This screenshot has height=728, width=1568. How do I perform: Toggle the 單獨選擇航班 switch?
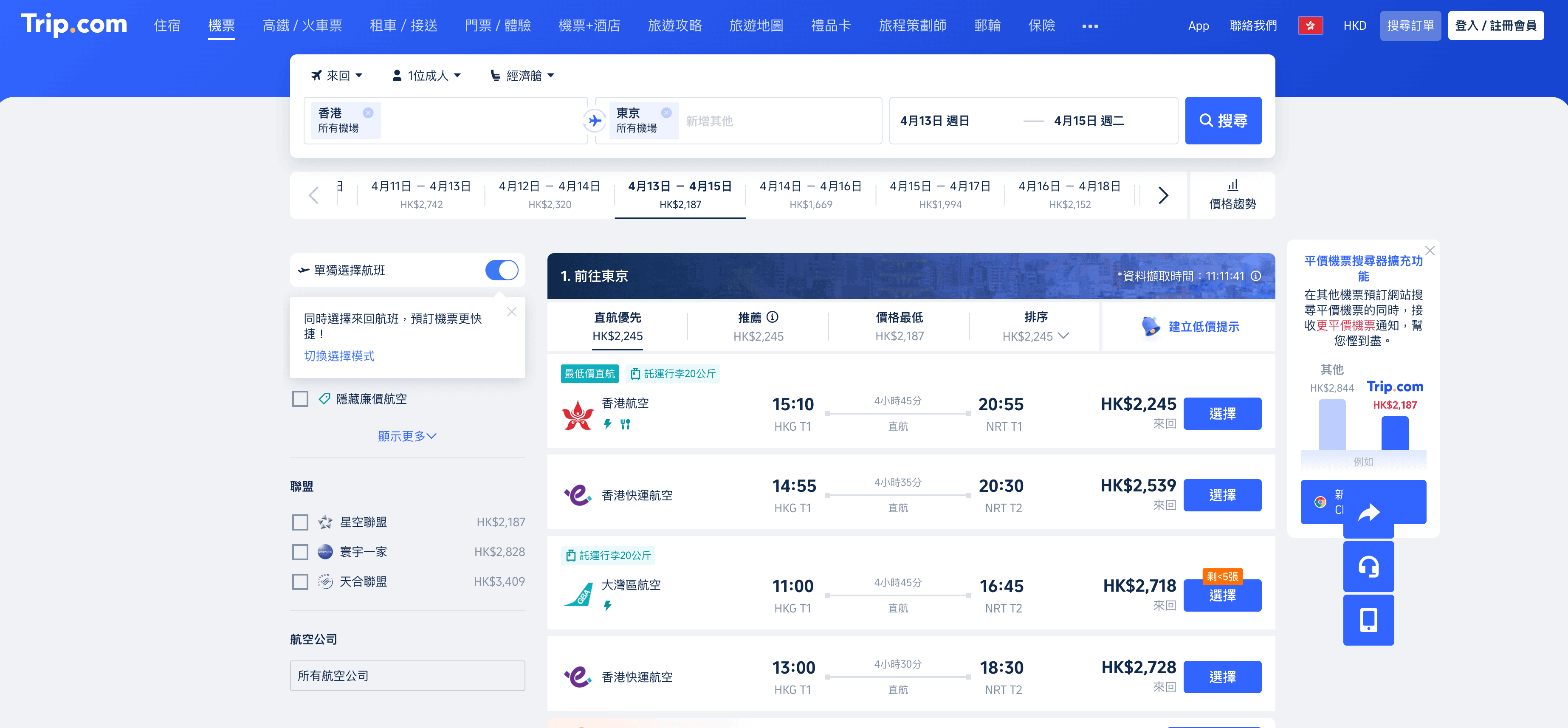pos(502,270)
